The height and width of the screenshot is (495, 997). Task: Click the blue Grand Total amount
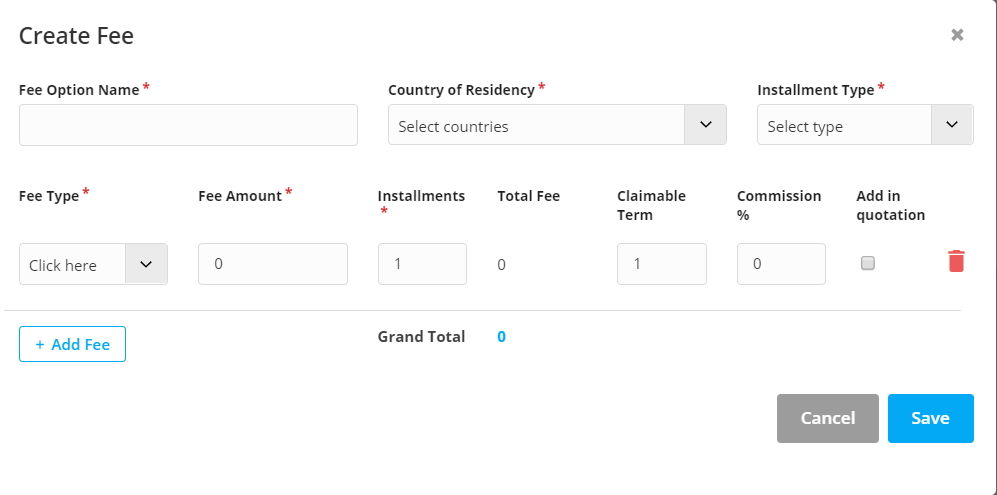pos(501,337)
